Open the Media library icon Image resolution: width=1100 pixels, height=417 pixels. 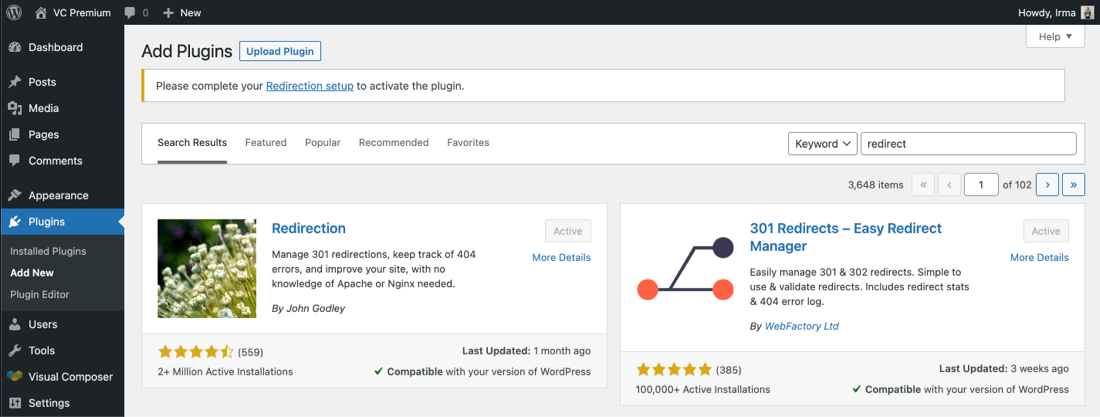[15, 108]
